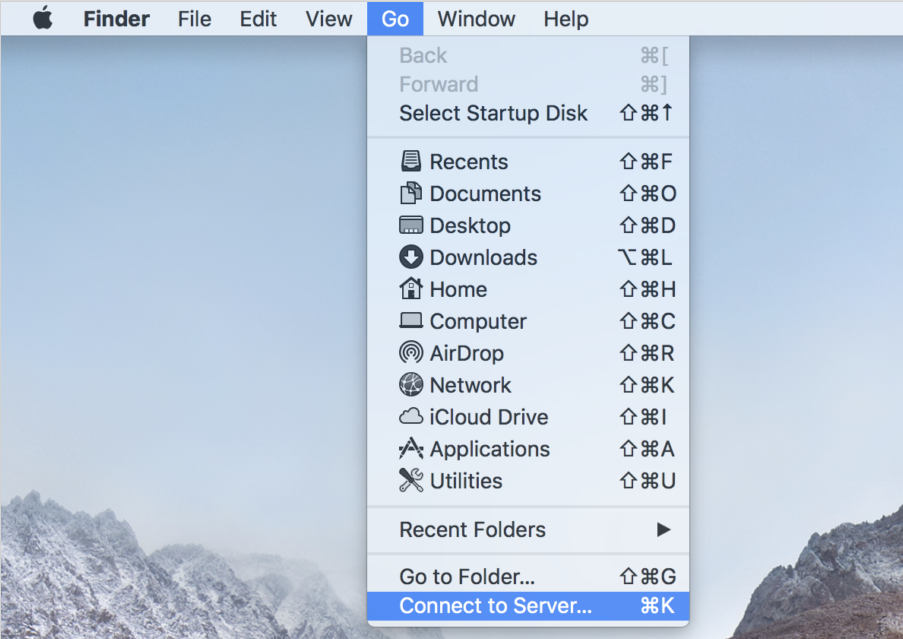903x639 pixels.
Task: Choose Connect to Server… menu item
Action: point(495,606)
